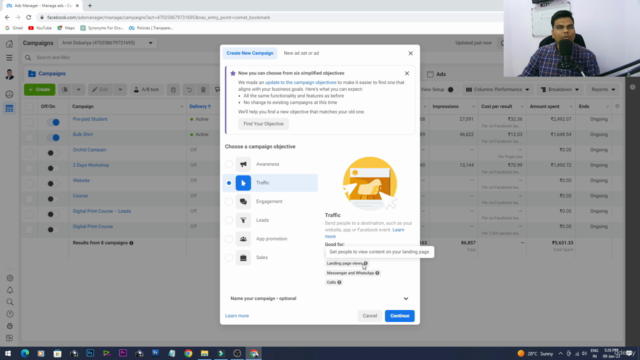
Task: Choose the Leads objective radio button
Action: [229, 220]
